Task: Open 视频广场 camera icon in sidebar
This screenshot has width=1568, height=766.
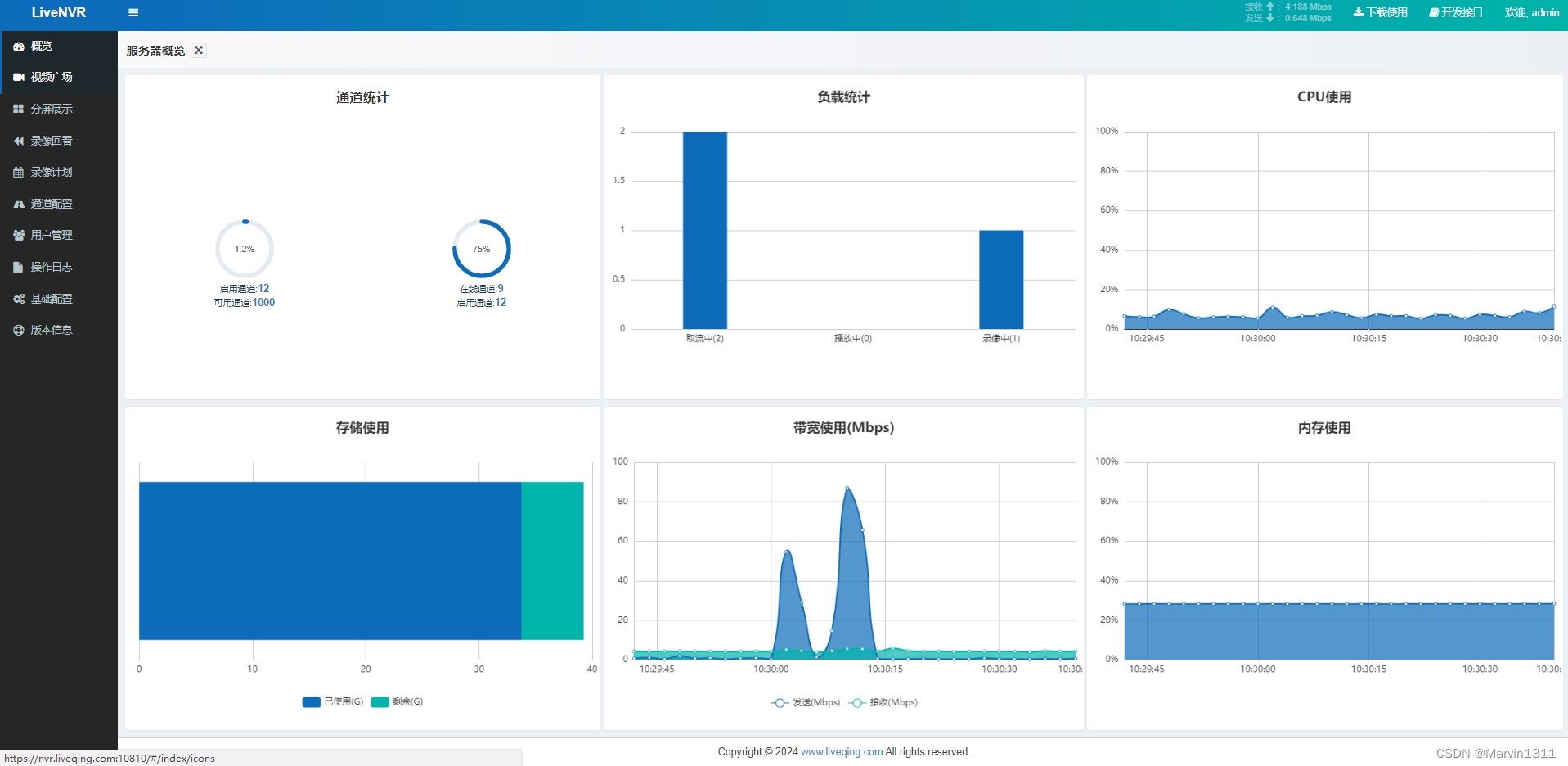Action: point(18,77)
